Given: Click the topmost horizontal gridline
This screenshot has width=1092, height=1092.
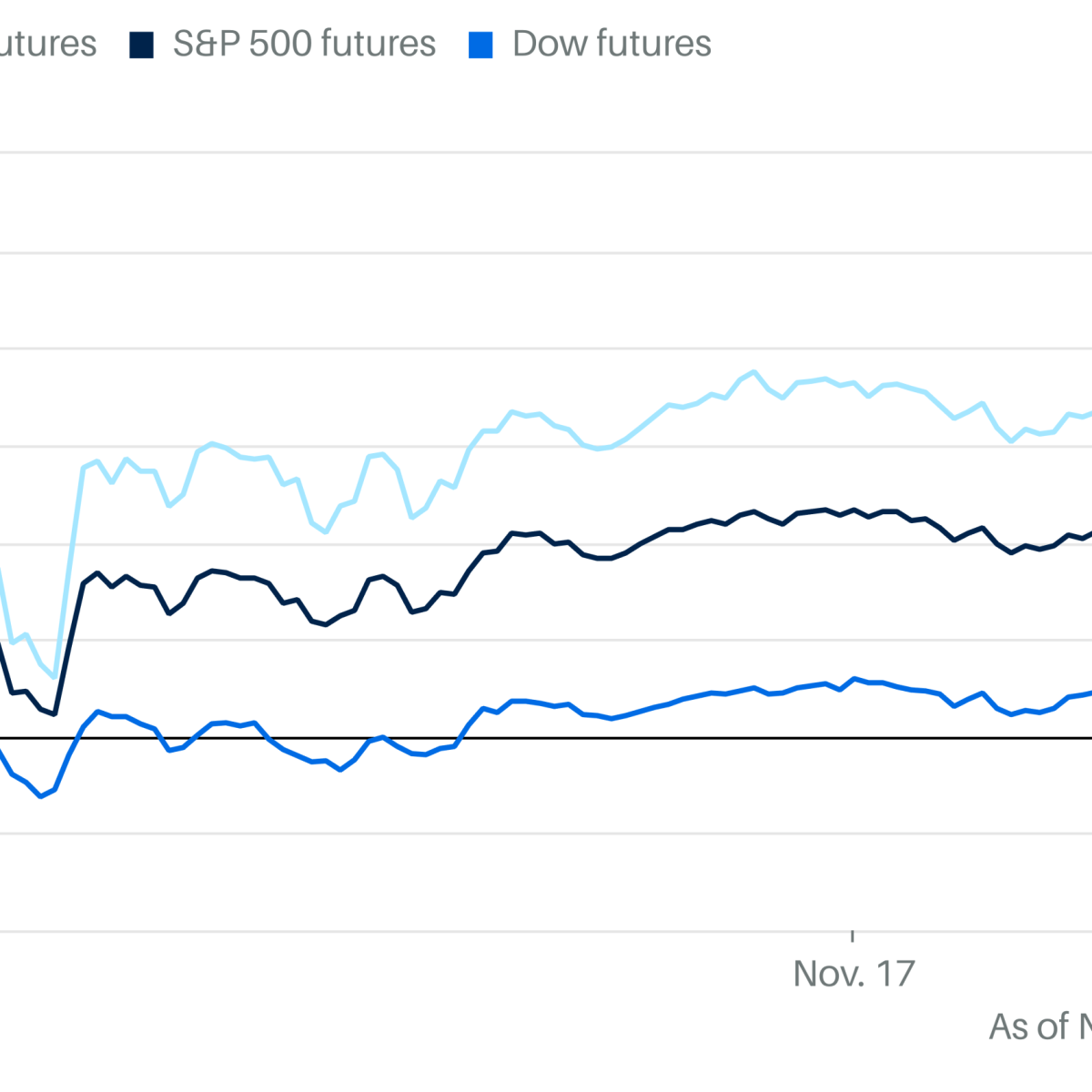Looking at the screenshot, I should (546, 152).
